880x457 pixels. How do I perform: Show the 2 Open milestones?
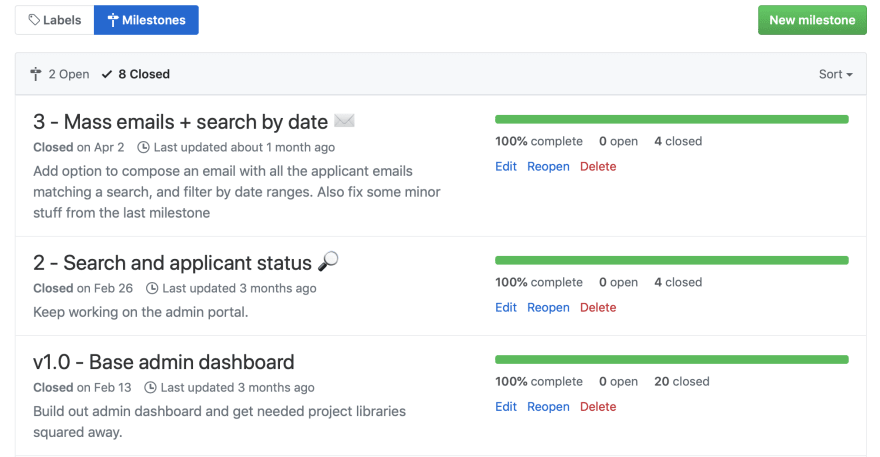(x=59, y=74)
